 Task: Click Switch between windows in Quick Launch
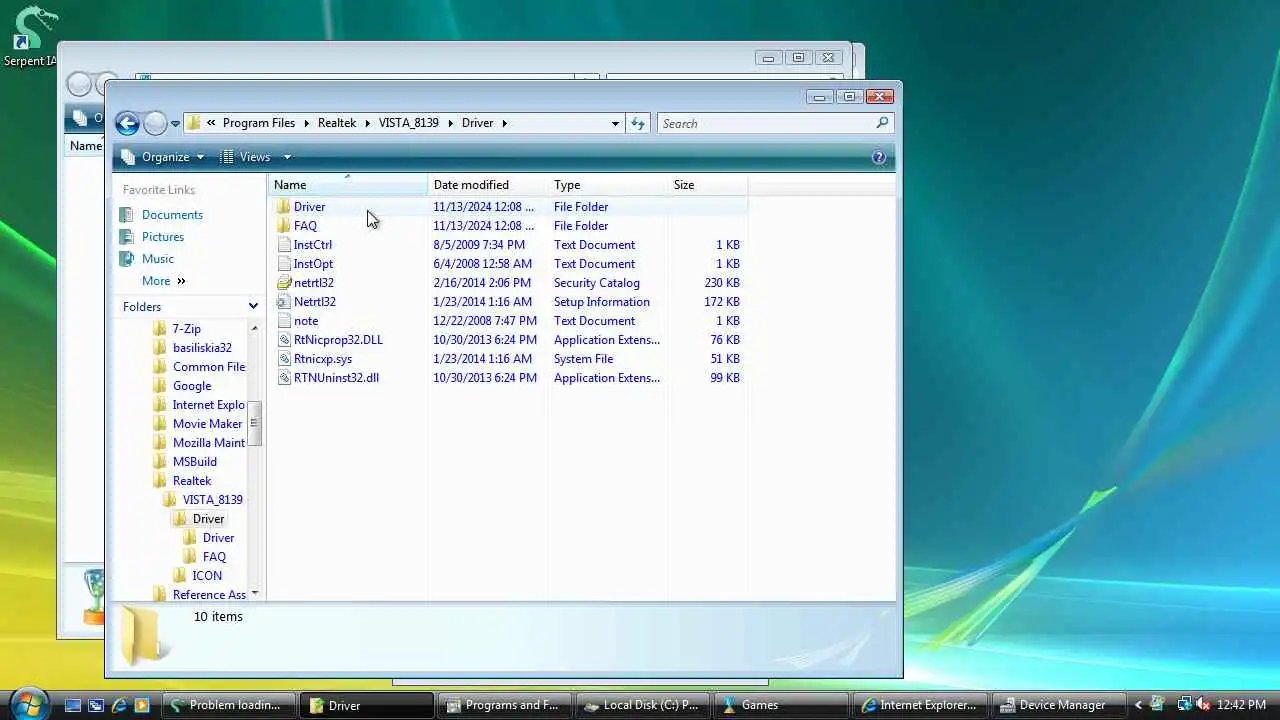tap(96, 705)
